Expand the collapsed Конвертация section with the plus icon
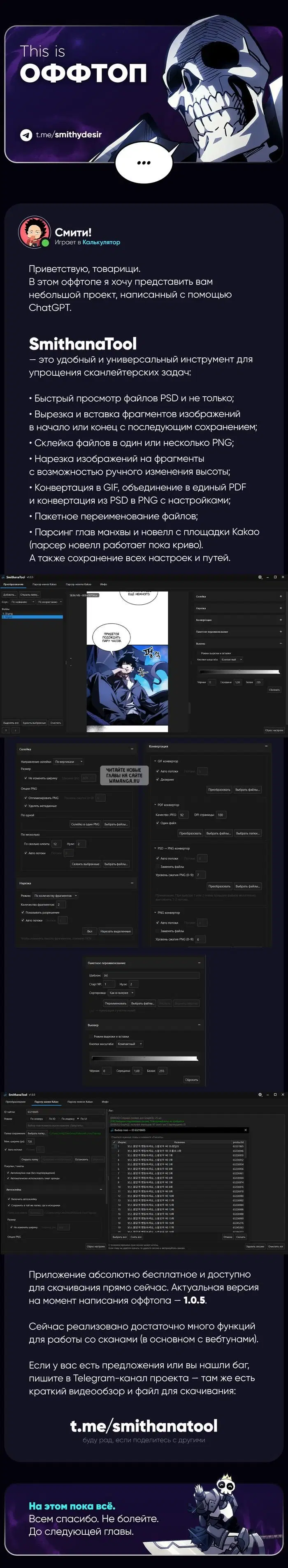This screenshot has width=288, height=1568. click(x=281, y=620)
